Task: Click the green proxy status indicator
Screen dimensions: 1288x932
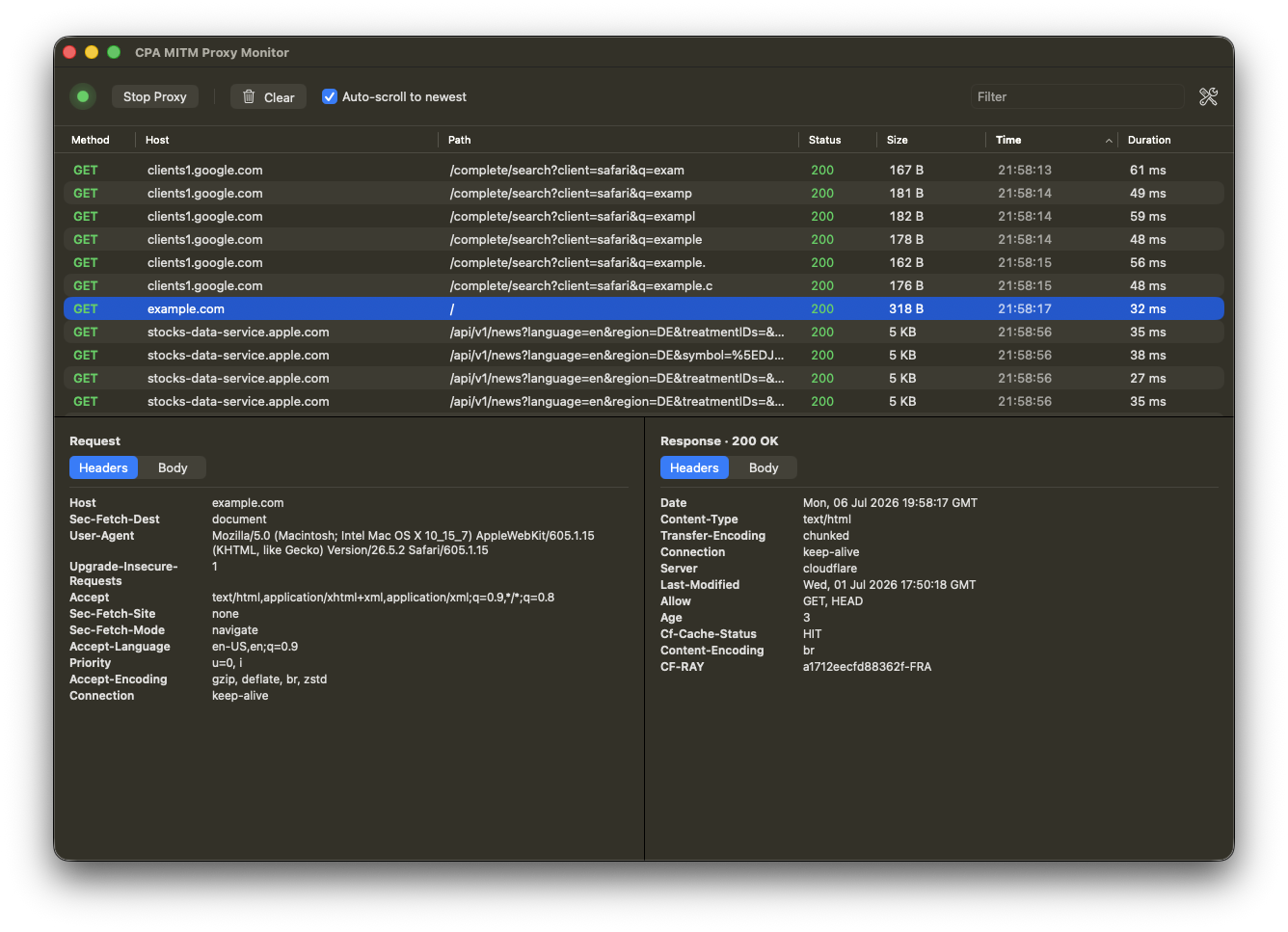Action: 83,96
